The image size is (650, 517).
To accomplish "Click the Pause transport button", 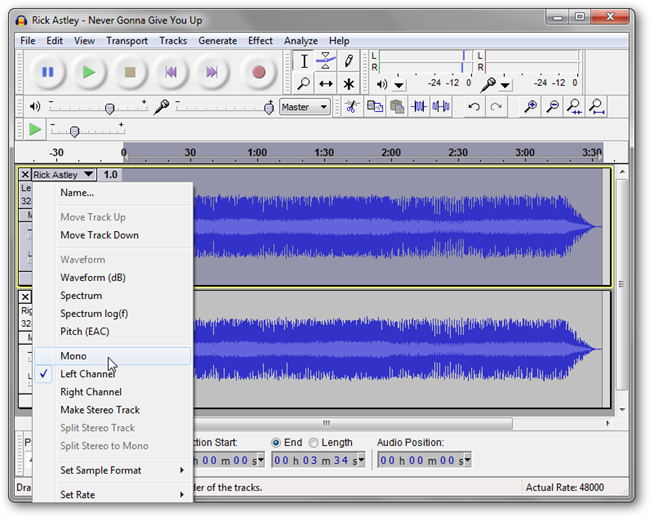I will click(x=47, y=72).
